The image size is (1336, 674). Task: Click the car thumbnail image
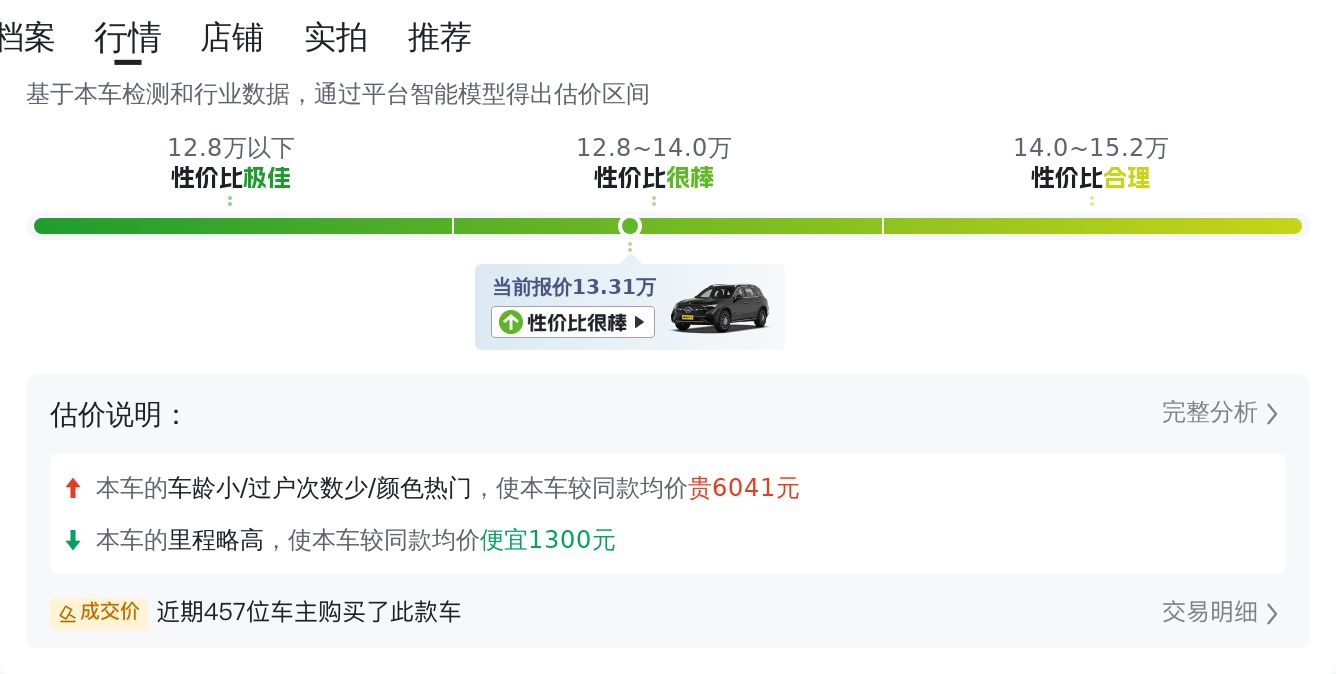(719, 307)
